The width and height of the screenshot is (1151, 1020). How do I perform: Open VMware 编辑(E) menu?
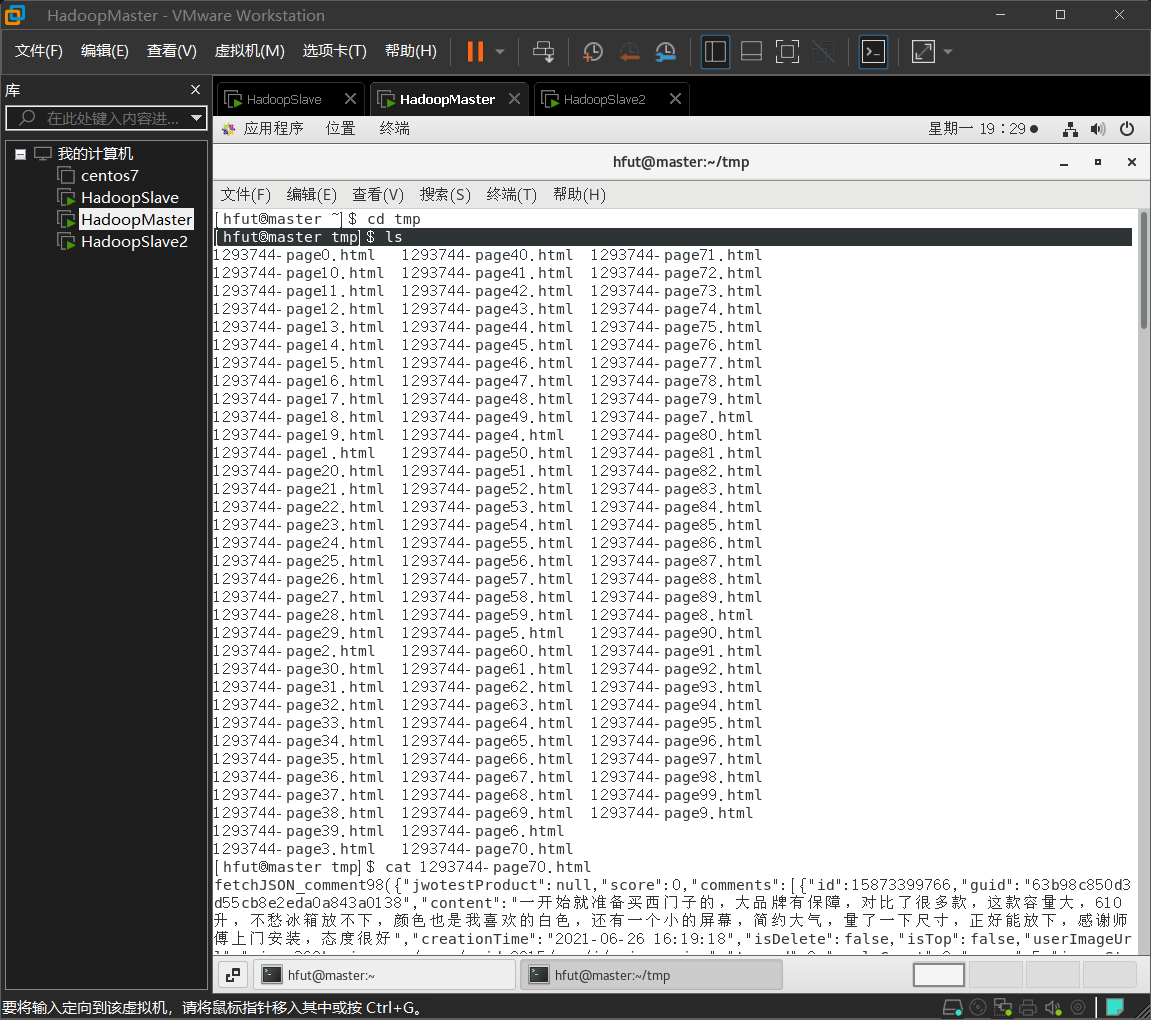pos(104,51)
